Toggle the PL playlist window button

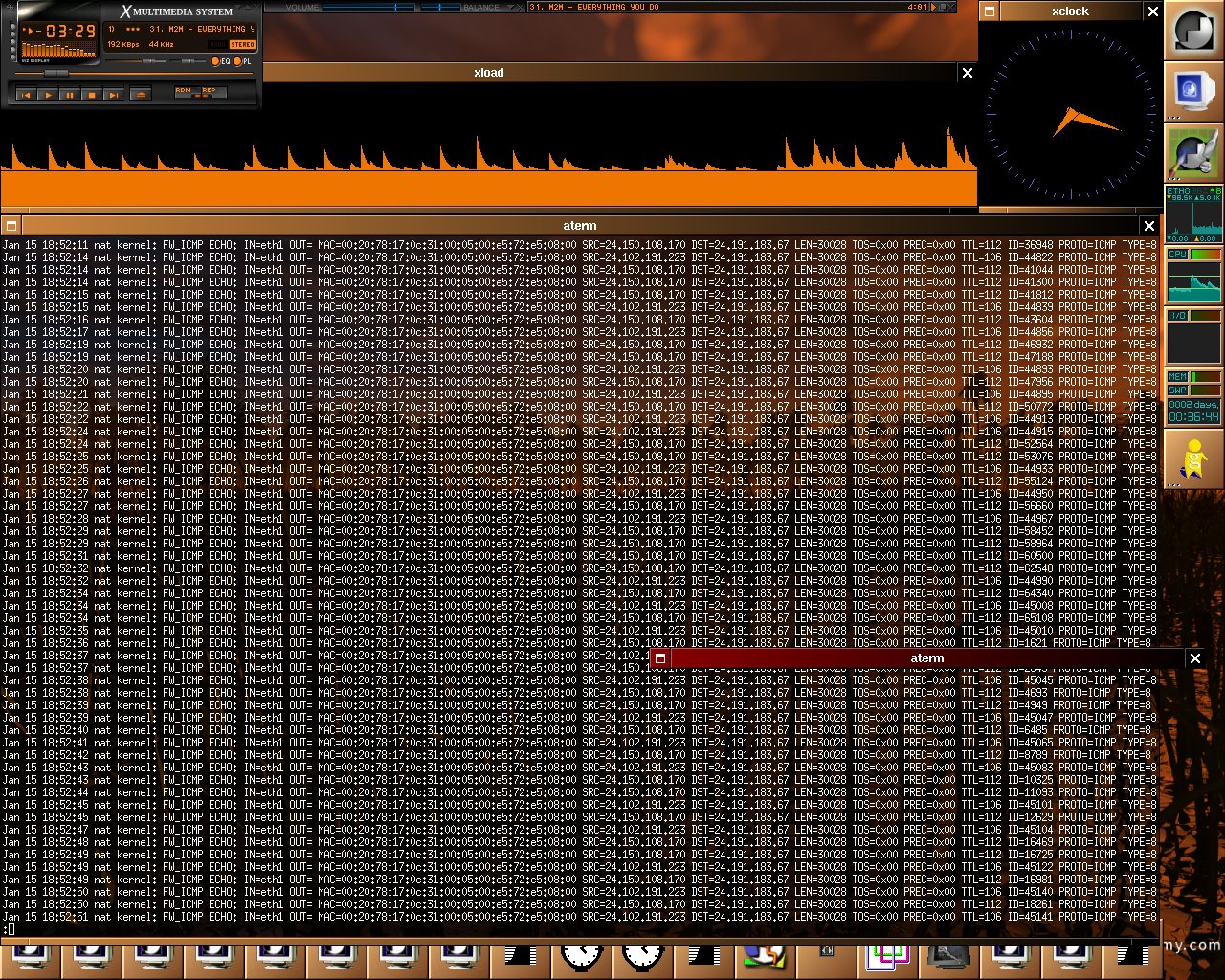(x=243, y=61)
